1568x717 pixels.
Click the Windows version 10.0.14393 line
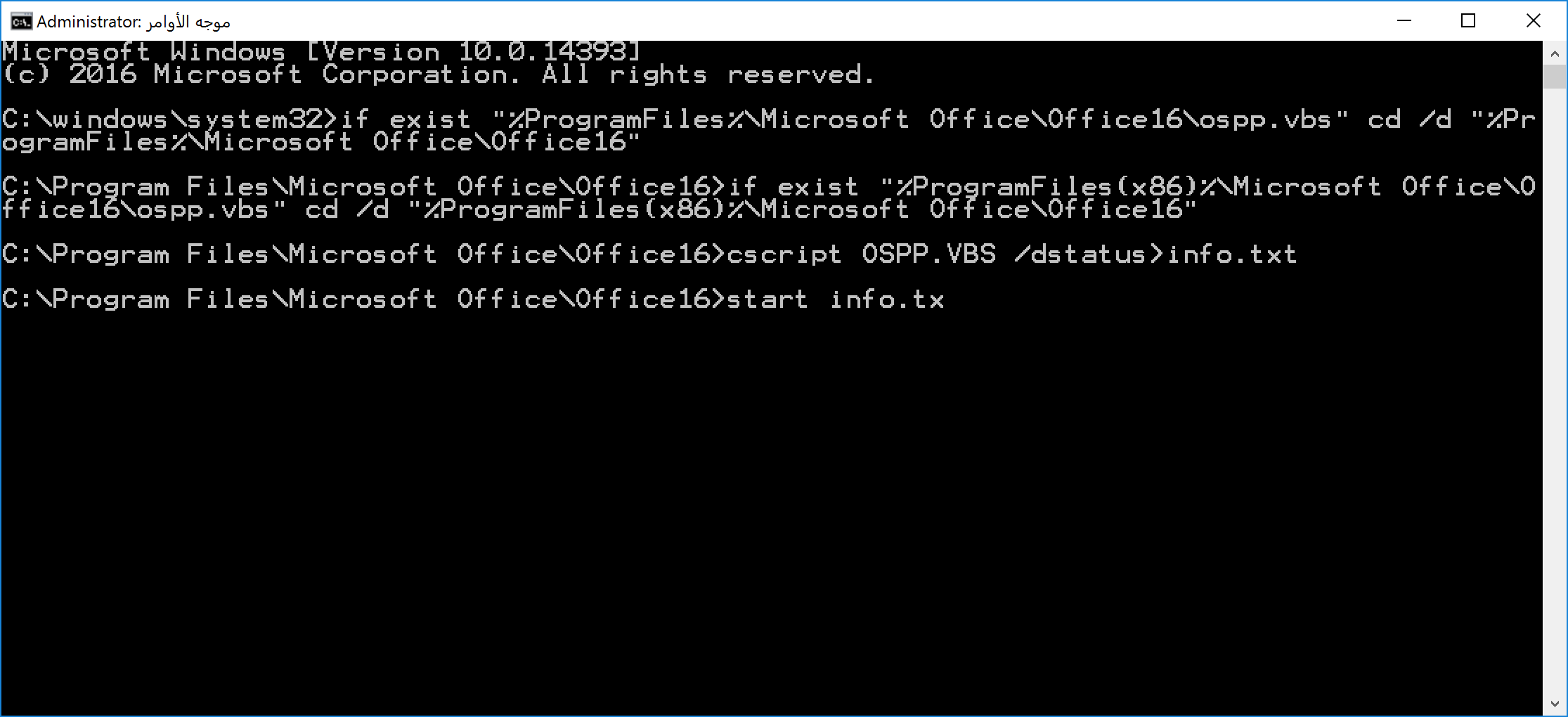321,51
